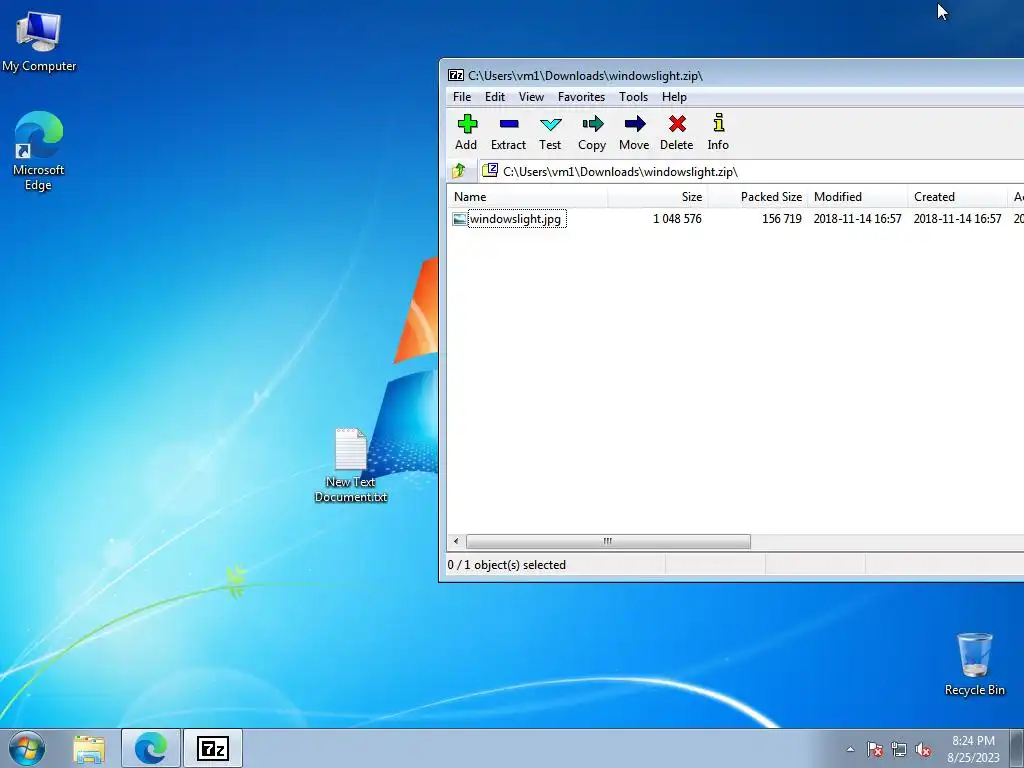Image resolution: width=1024 pixels, height=768 pixels.
Task: Sort by the Size column header
Action: point(658,197)
